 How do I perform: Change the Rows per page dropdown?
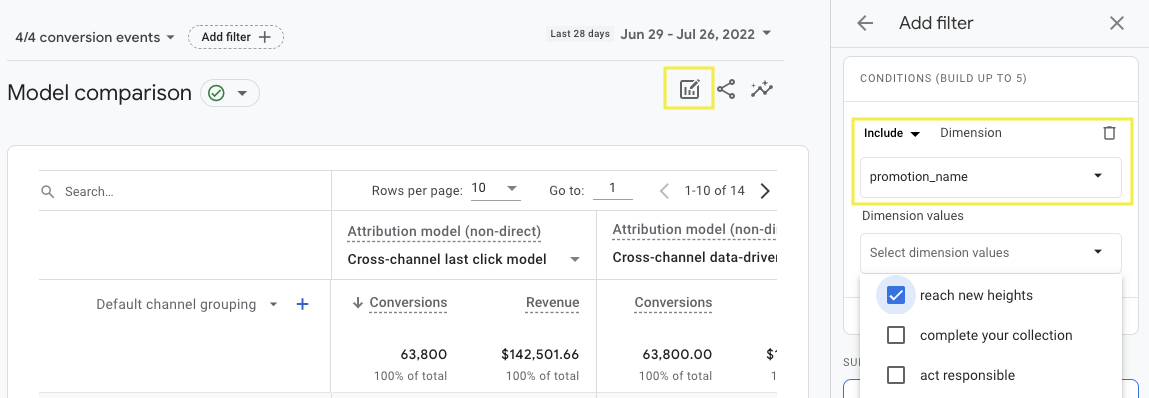[495, 189]
